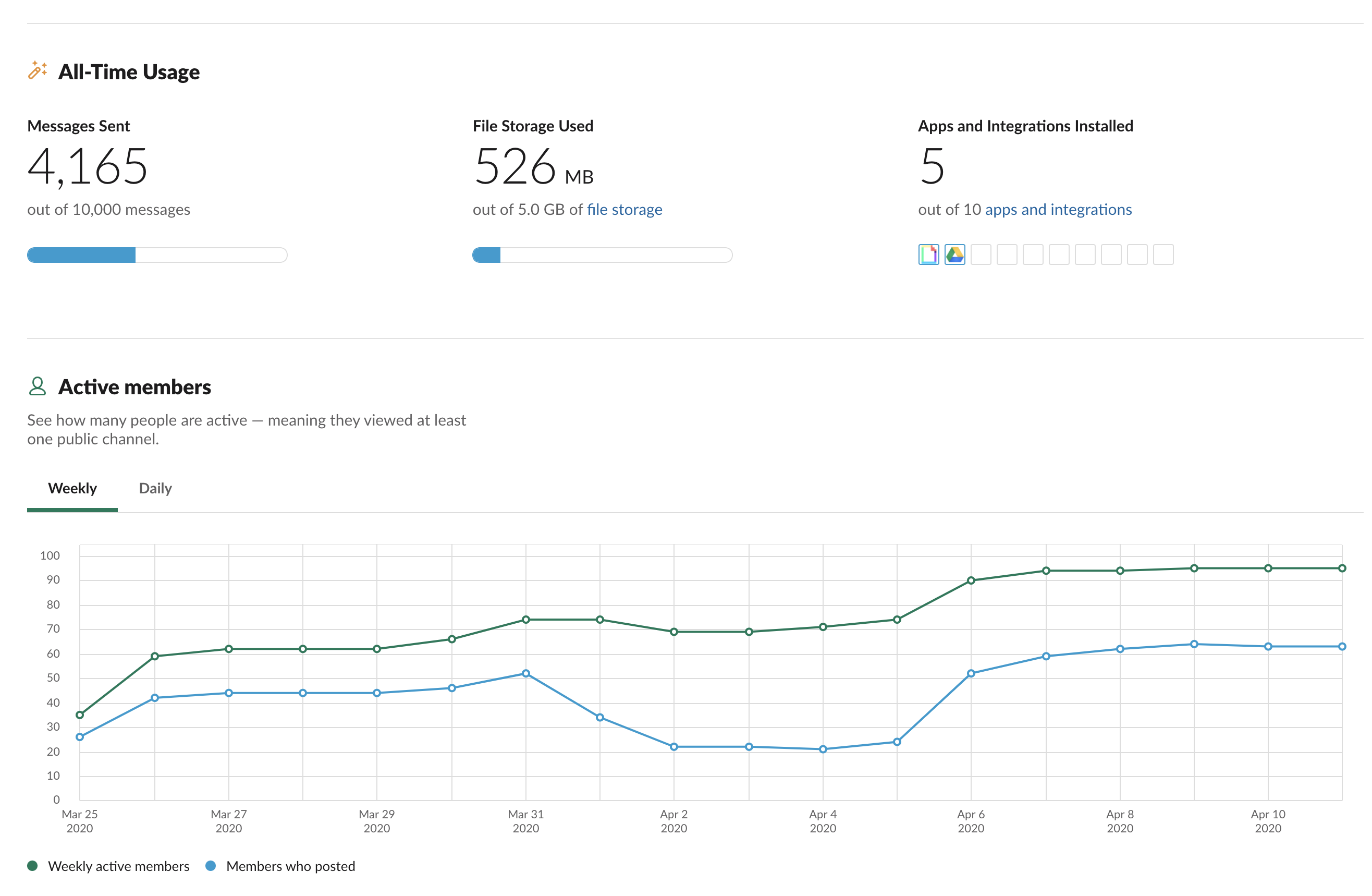The height and width of the screenshot is (896, 1372).
Task: Click the first installed app icon
Action: (x=929, y=255)
